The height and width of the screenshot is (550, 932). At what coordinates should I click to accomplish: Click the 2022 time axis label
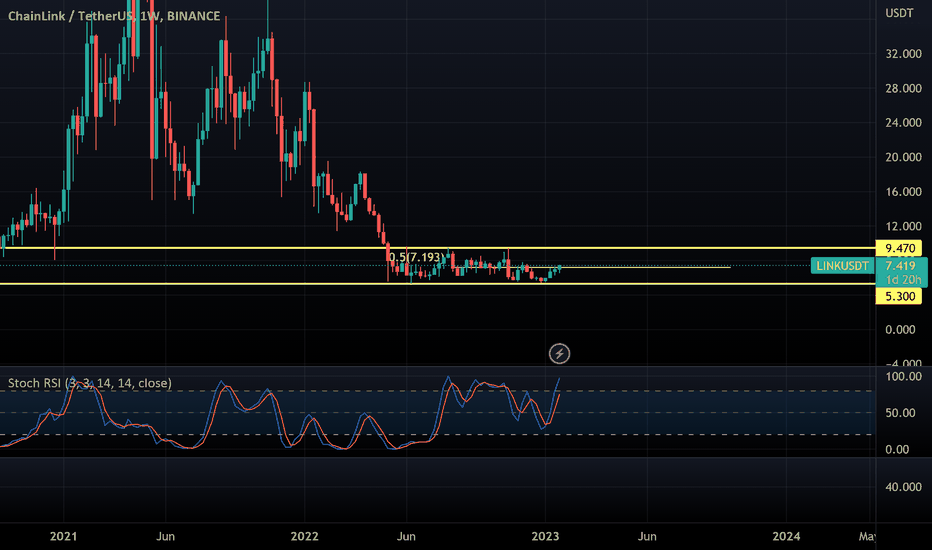[304, 536]
